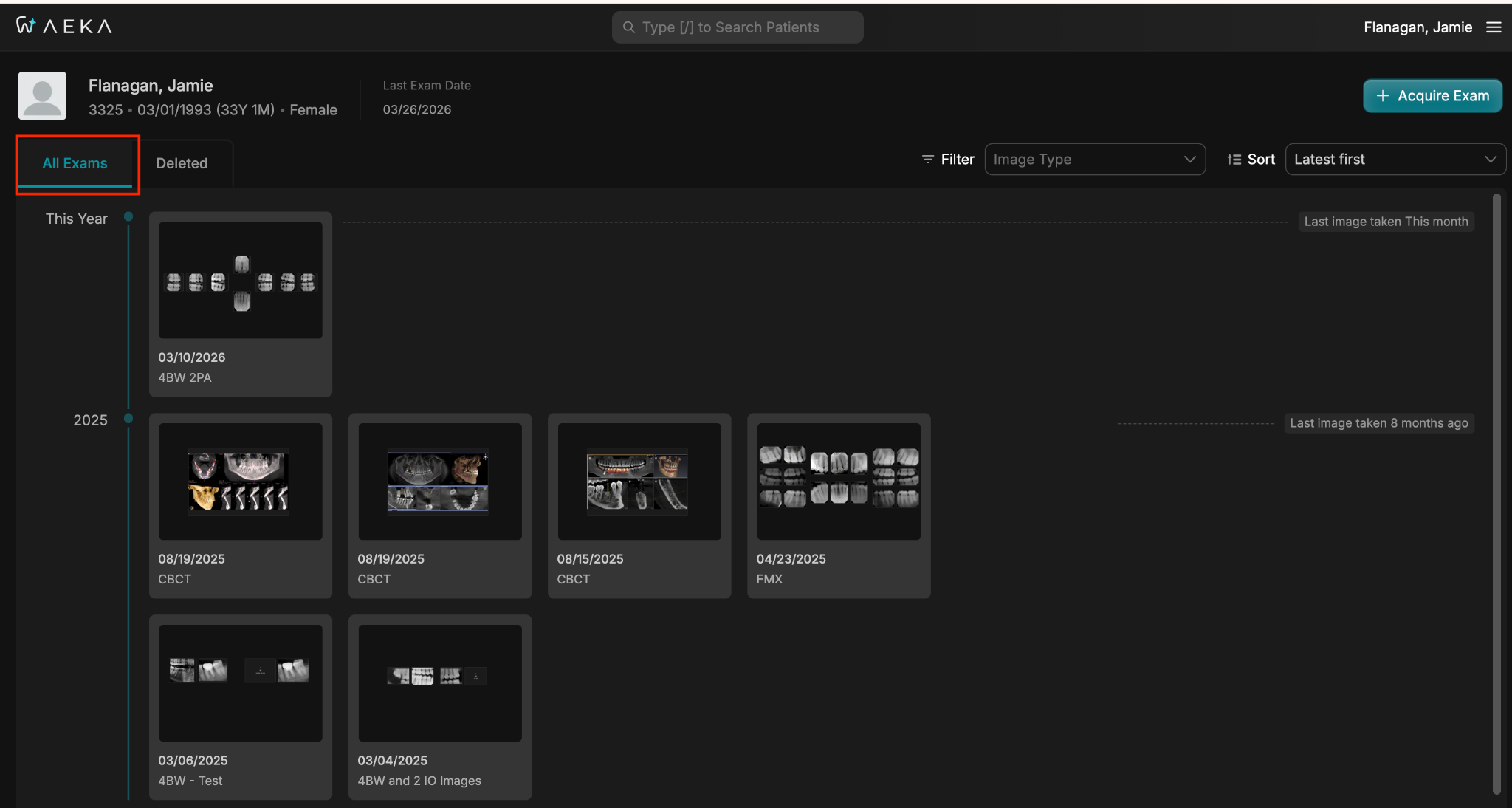Click patient details '3325 • 03/01/1993 (33Y 1M) • Female'
The width and height of the screenshot is (1512, 808).
(213, 110)
